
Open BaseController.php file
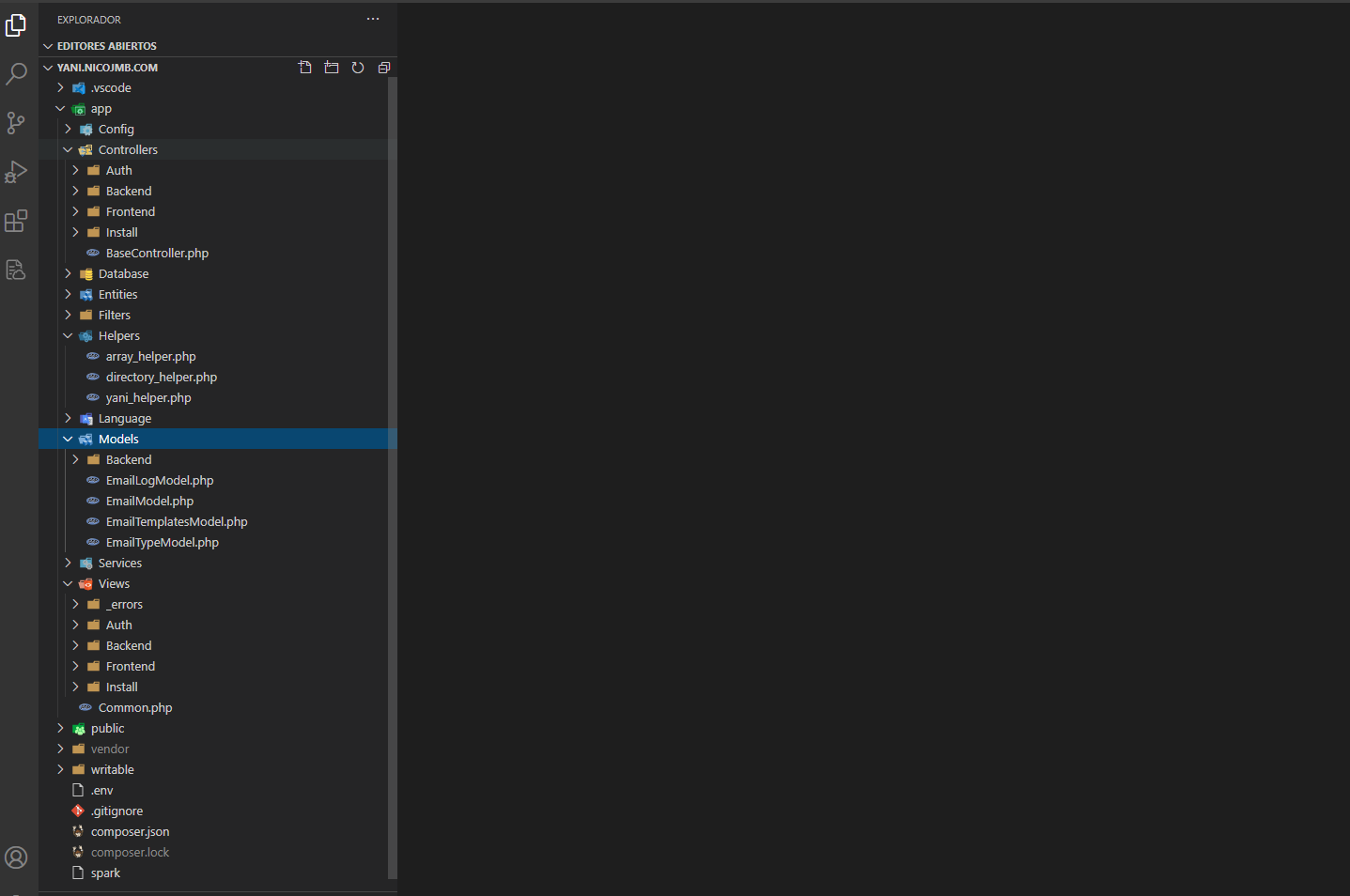click(x=157, y=254)
